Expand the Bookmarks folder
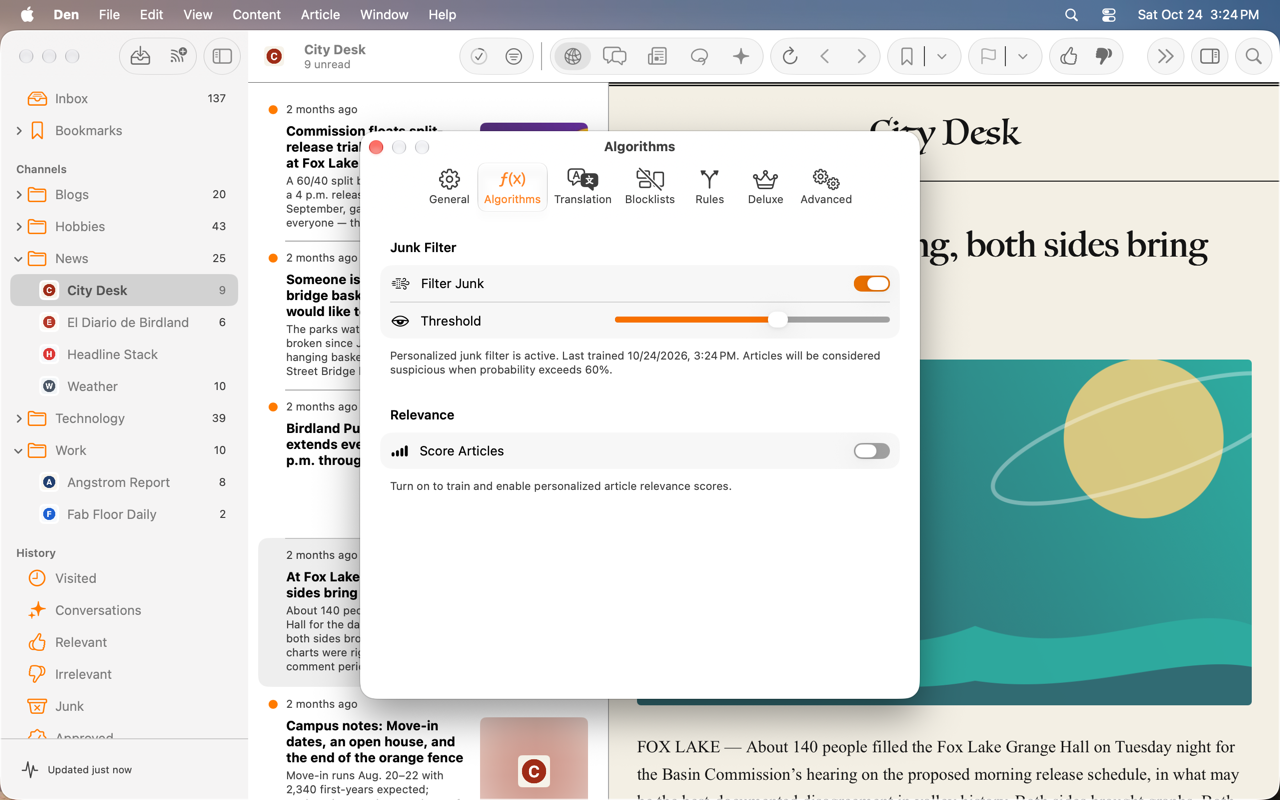The image size is (1280, 800). pyautogui.click(x=19, y=131)
